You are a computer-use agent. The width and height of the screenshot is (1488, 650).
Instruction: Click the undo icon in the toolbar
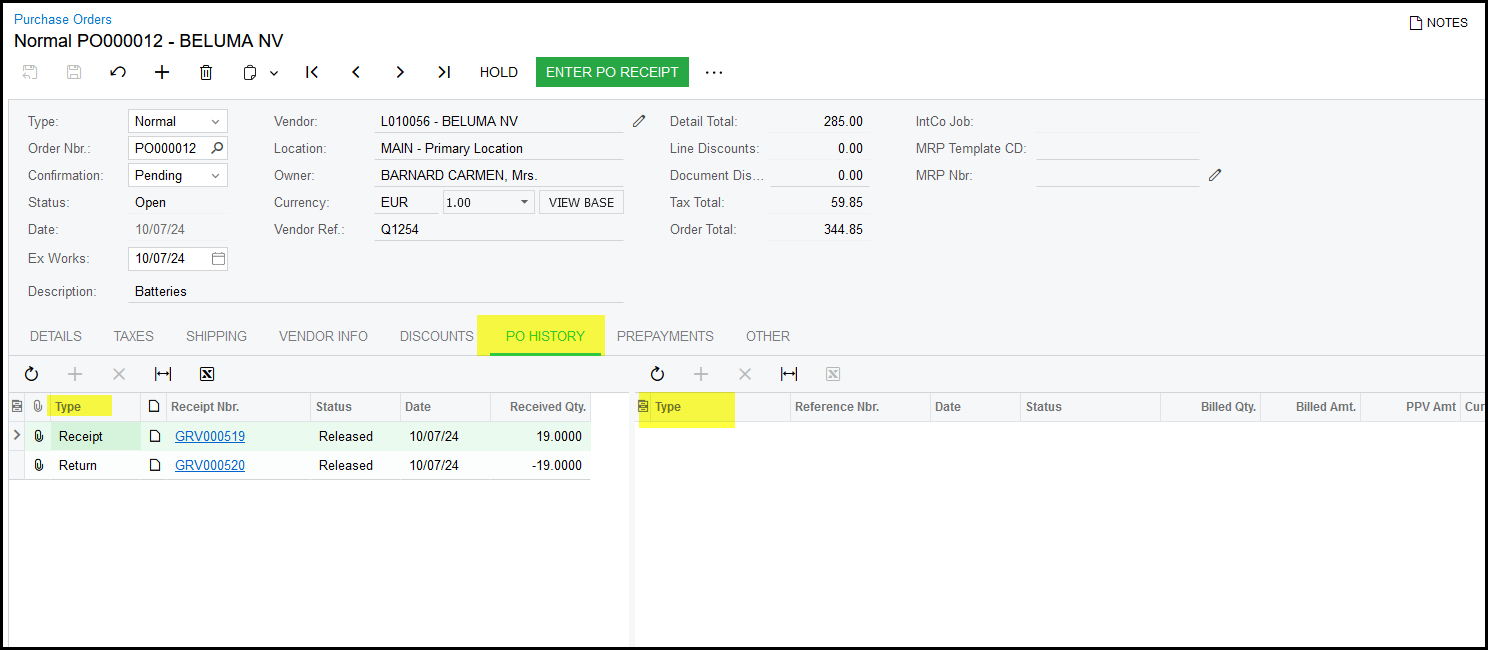(118, 72)
